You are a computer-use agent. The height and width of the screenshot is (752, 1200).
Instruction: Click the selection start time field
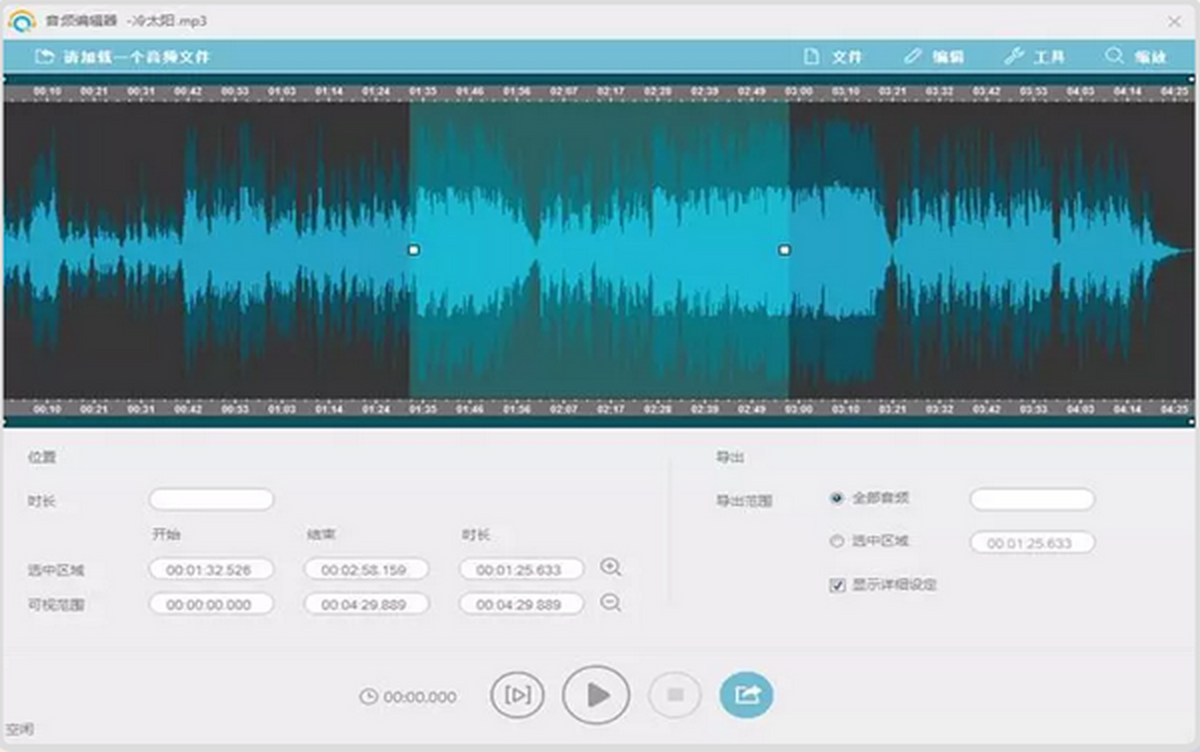(211, 569)
